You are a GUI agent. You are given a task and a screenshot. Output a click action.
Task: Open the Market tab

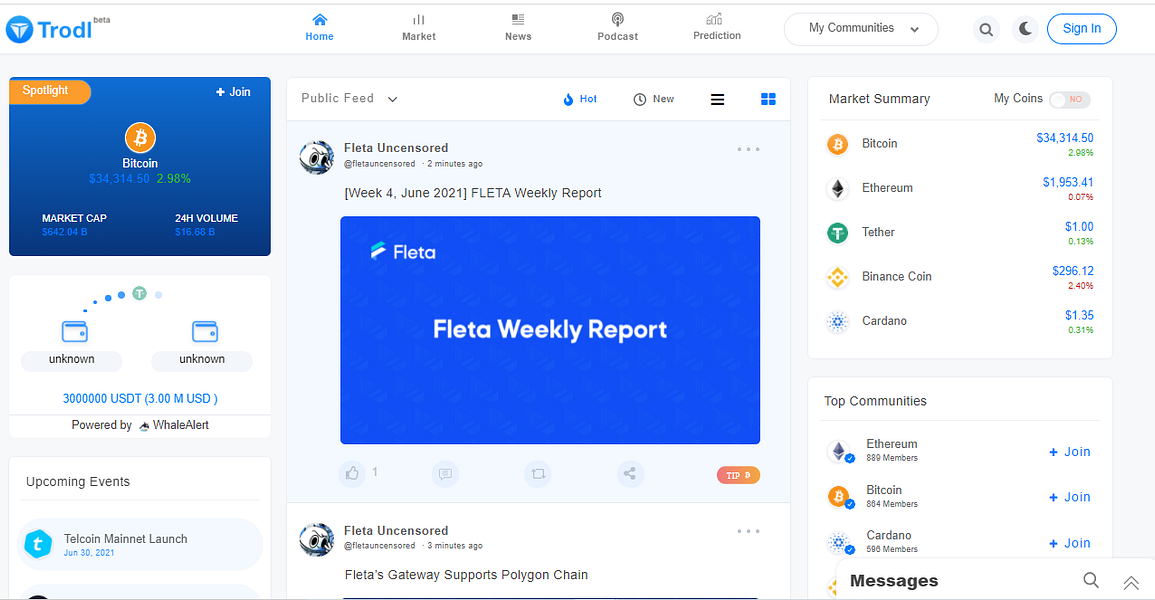pos(418,27)
